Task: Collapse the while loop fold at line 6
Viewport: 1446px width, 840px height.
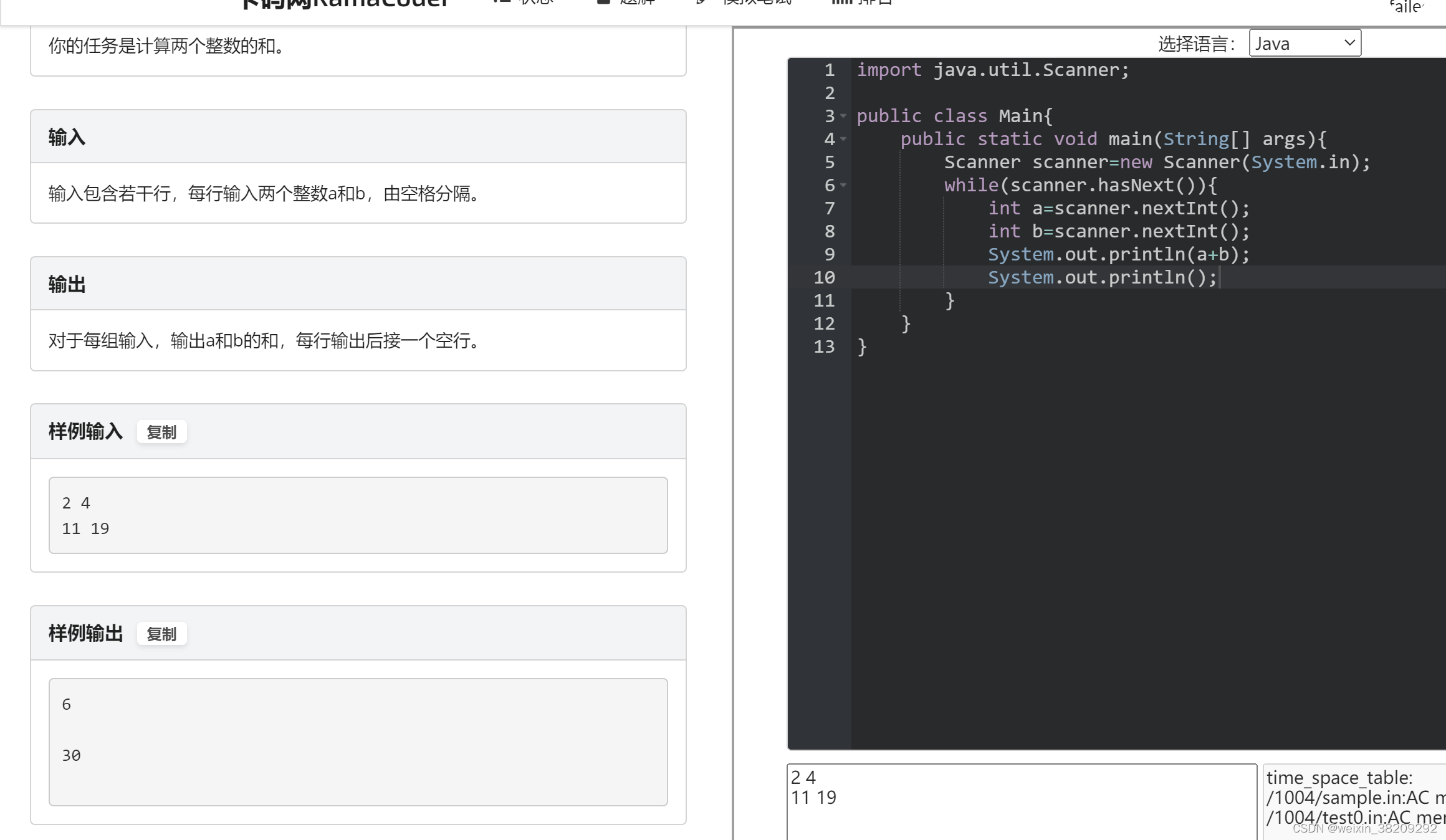Action: click(843, 185)
